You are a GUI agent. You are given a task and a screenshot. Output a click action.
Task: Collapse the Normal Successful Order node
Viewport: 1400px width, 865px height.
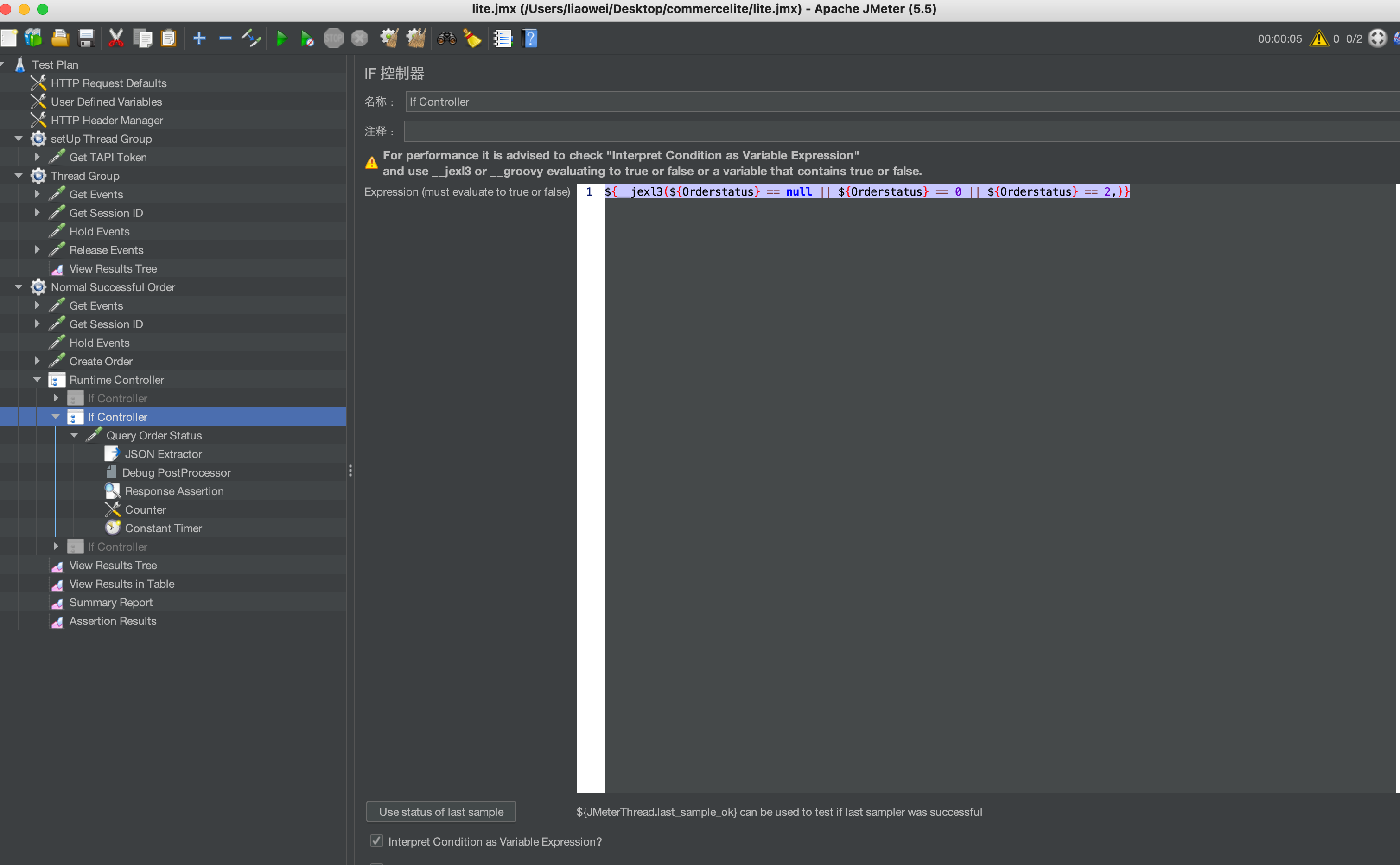(18, 286)
